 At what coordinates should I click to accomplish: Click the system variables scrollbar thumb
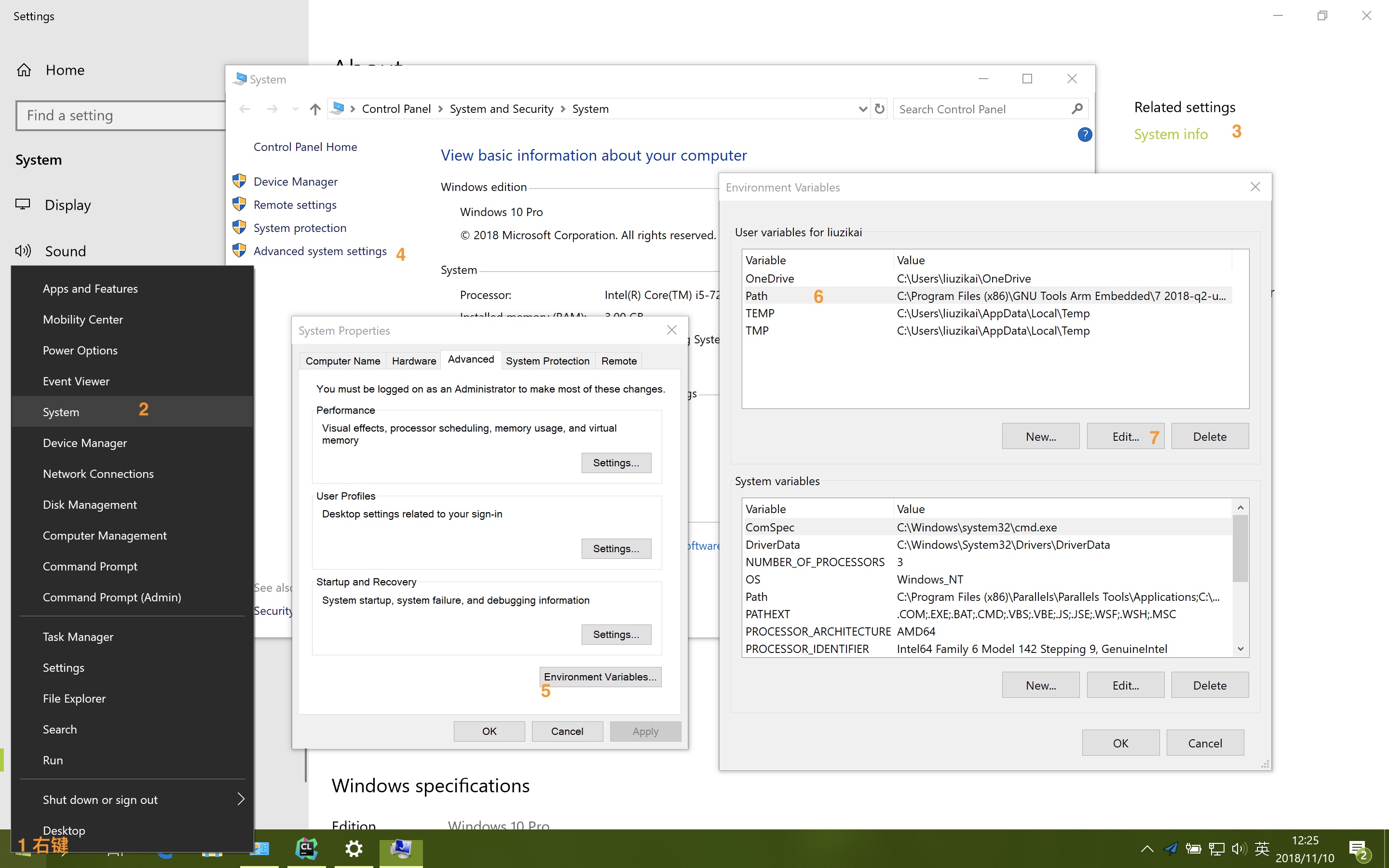pyautogui.click(x=1240, y=549)
